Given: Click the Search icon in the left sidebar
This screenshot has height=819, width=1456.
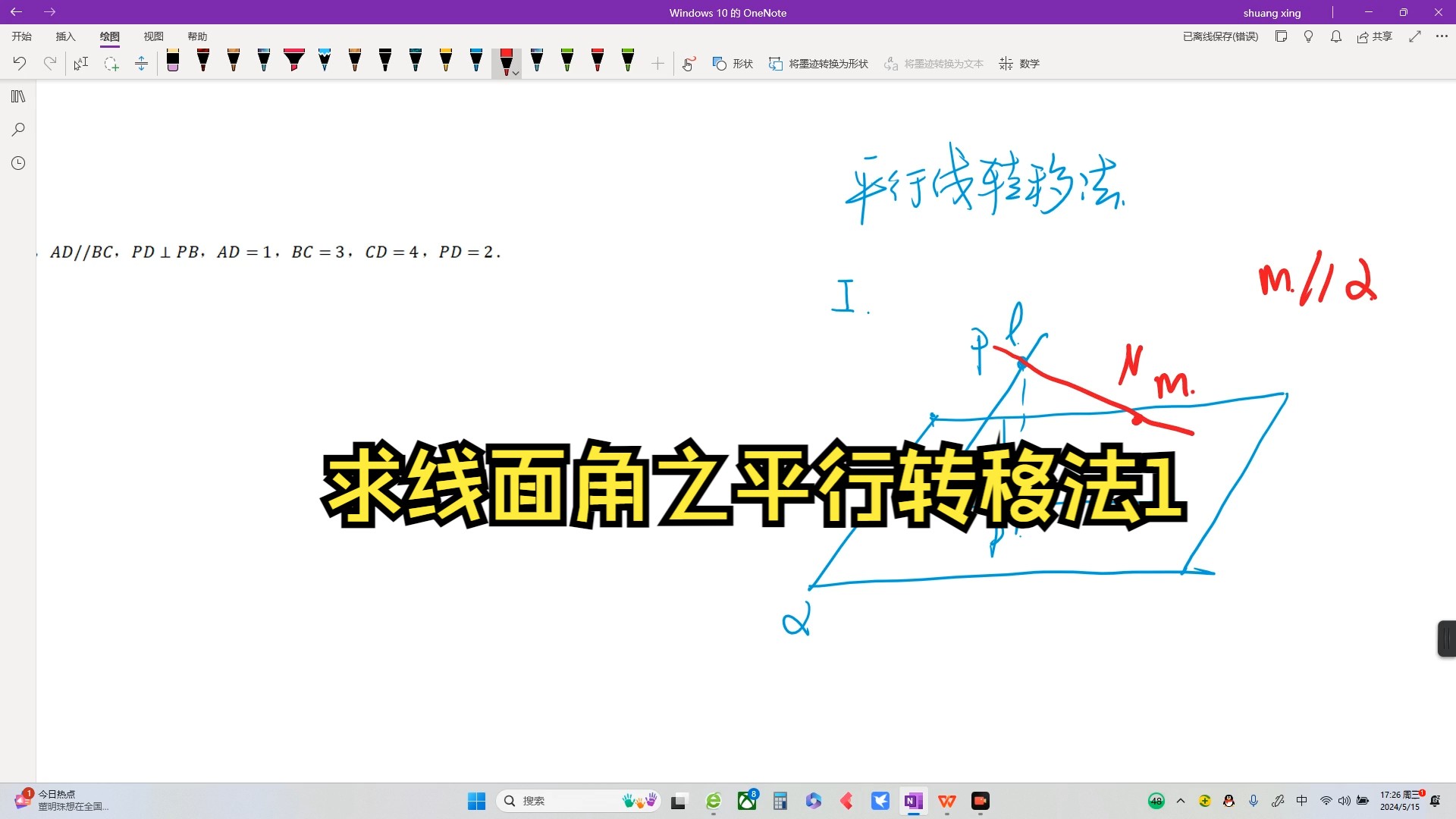Looking at the screenshot, I should click(18, 129).
